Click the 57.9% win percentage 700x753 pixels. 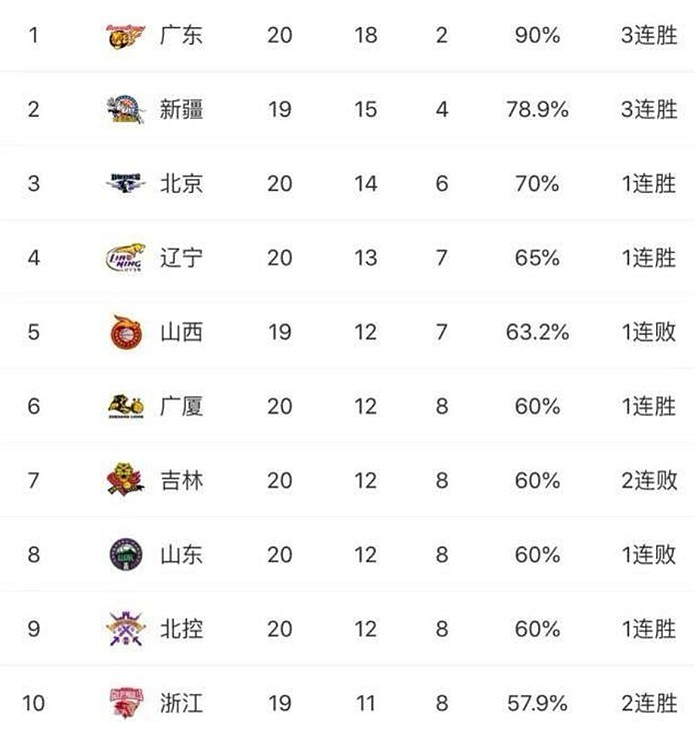tap(537, 702)
